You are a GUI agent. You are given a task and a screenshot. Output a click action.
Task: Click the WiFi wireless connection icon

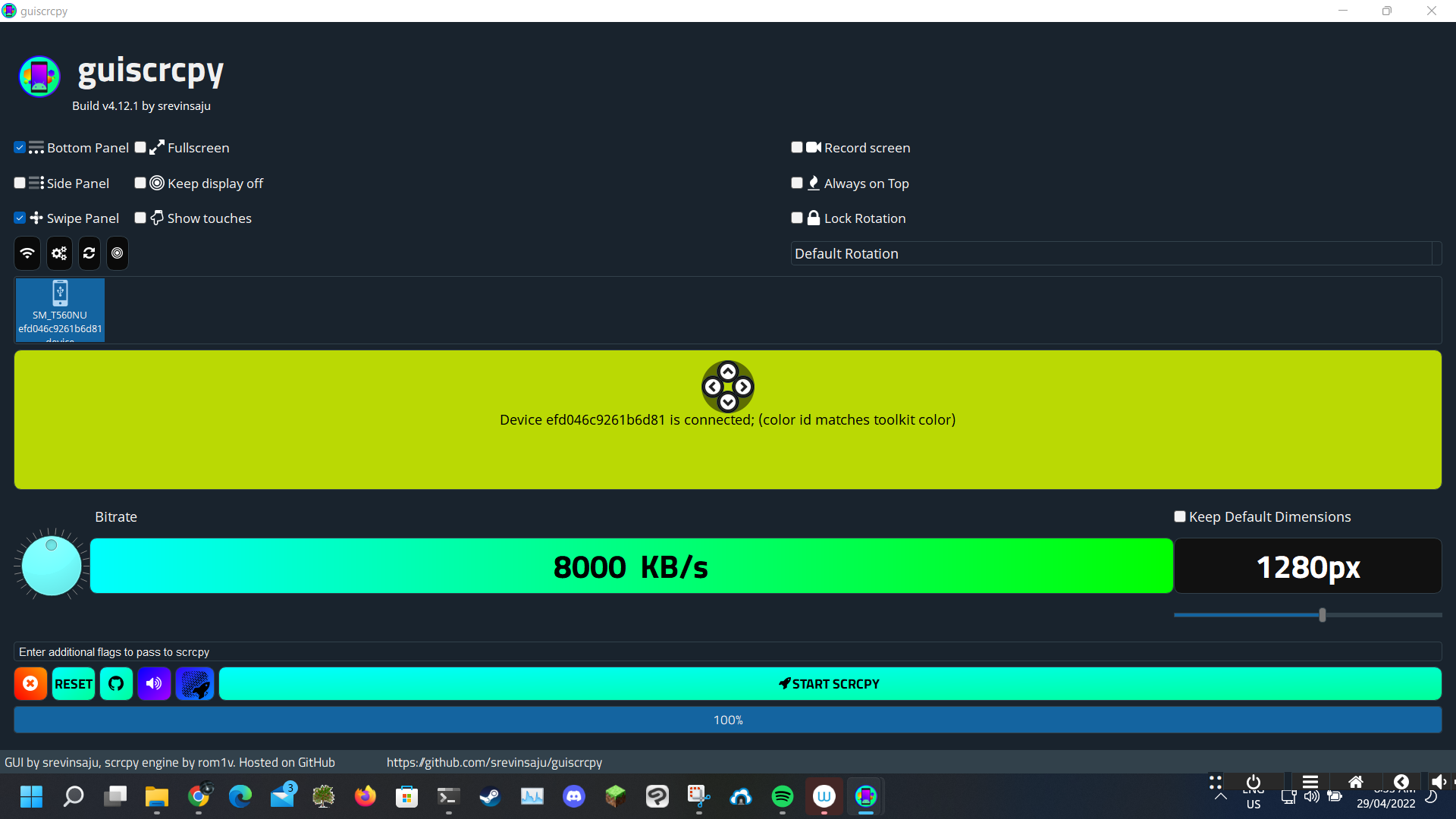click(x=27, y=253)
